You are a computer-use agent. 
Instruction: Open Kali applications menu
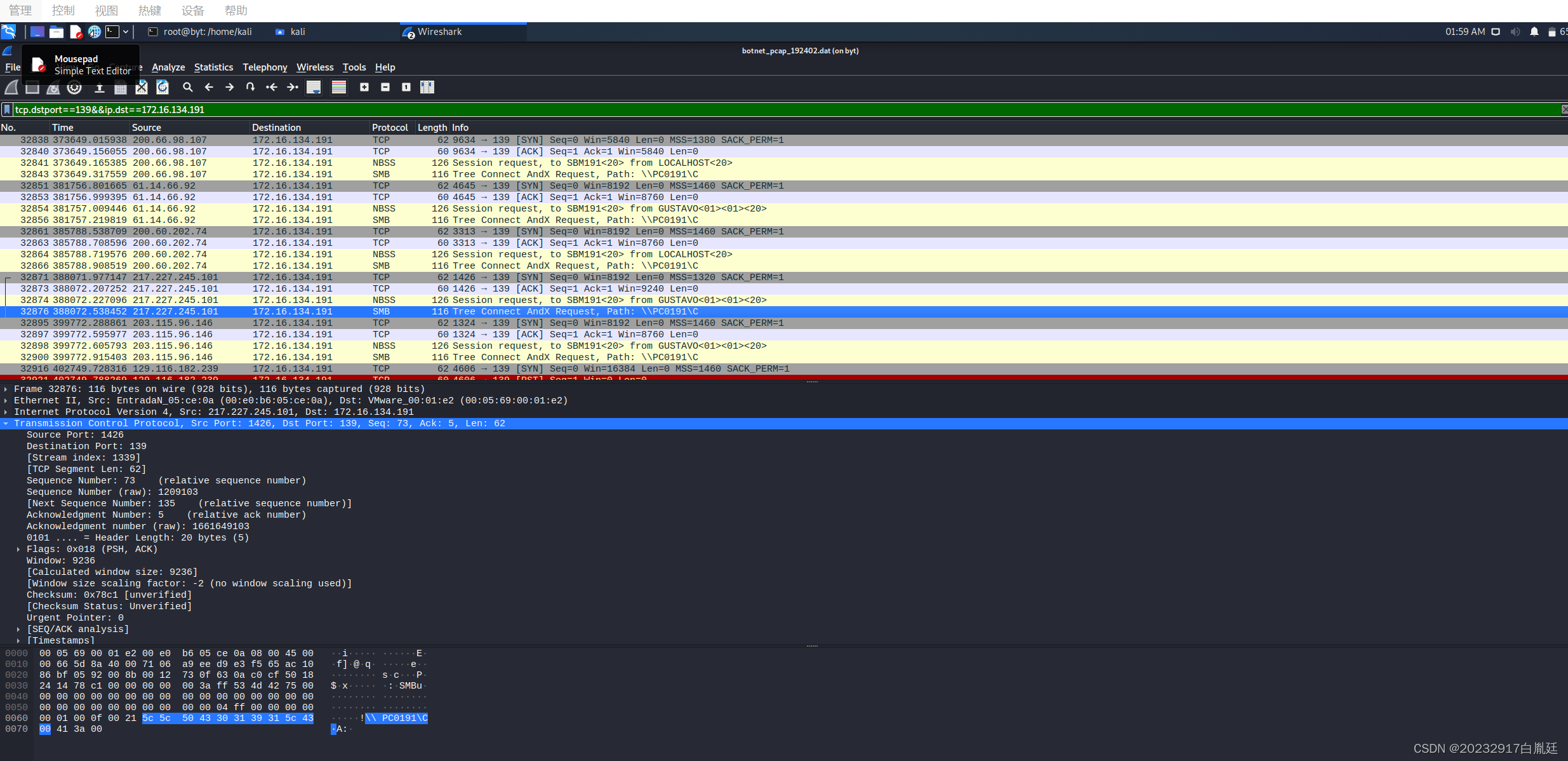(9, 32)
